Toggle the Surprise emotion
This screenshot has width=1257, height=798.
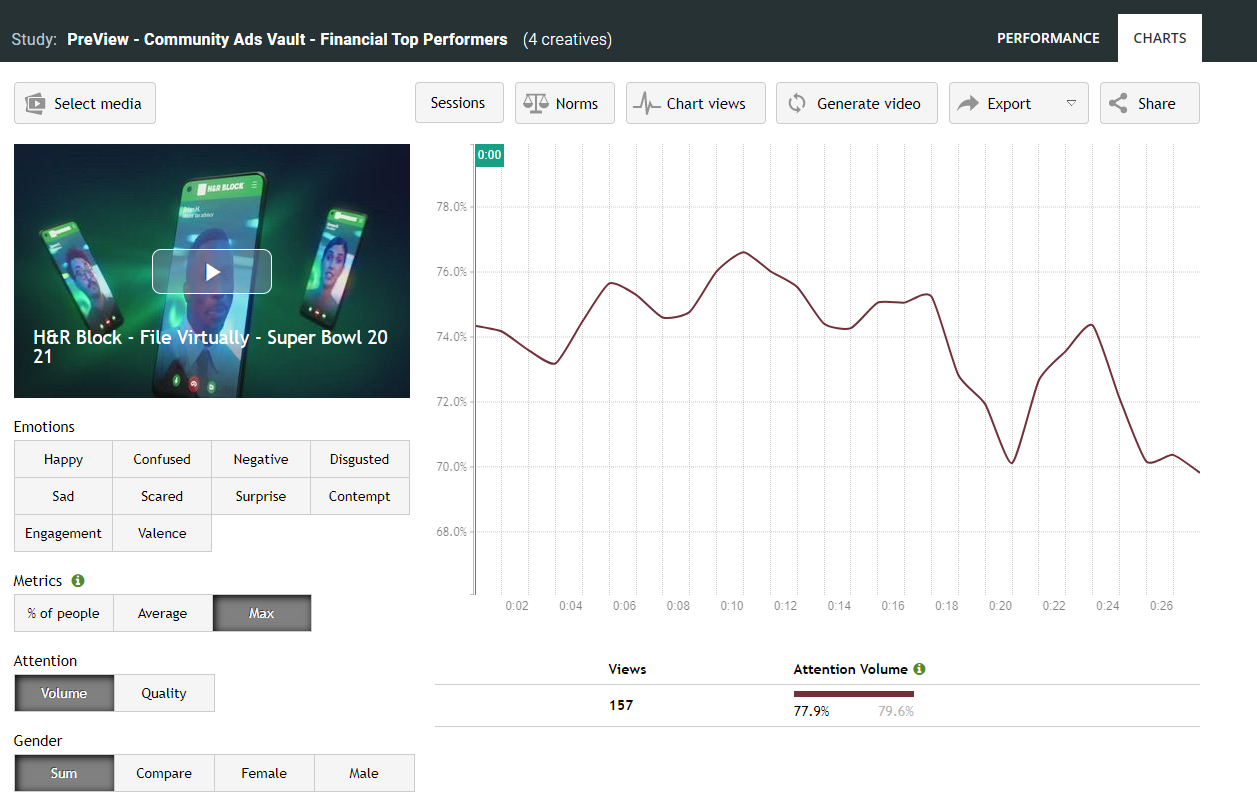(x=261, y=496)
